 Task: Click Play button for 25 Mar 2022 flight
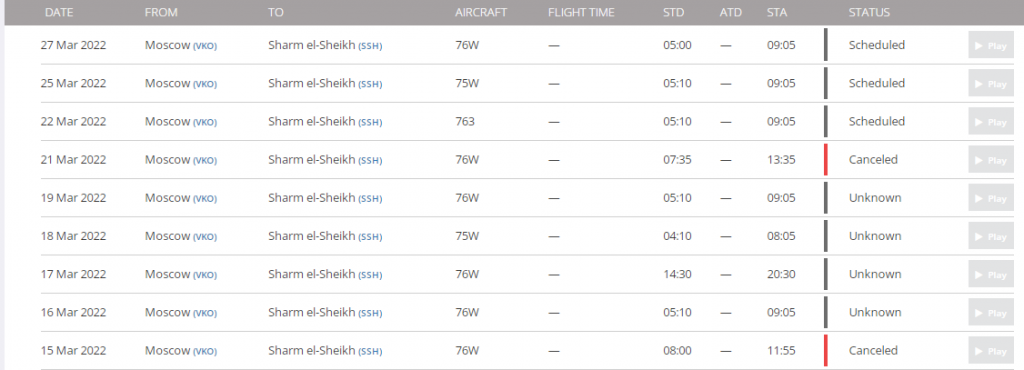(991, 84)
